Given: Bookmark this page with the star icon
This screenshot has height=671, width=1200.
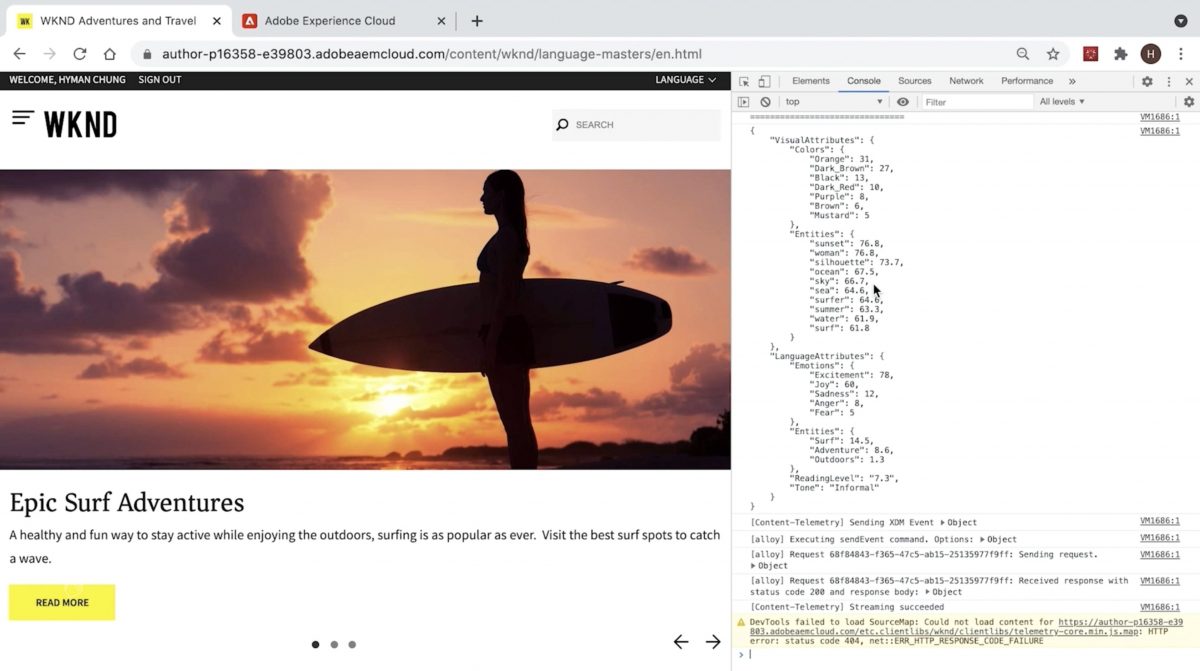Looking at the screenshot, I should [1053, 54].
